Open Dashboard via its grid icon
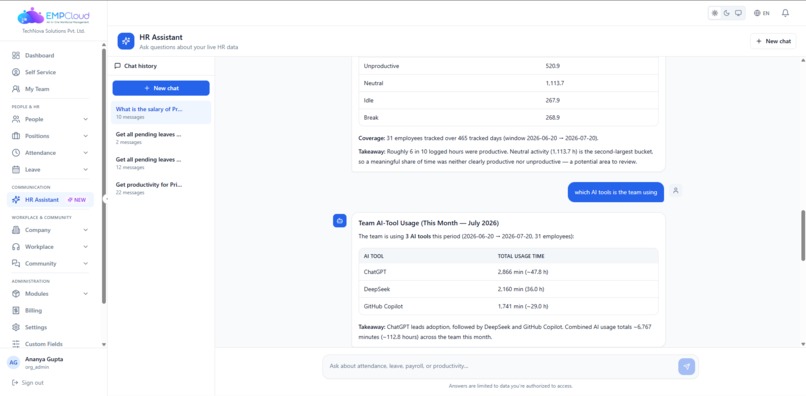This screenshot has height=396, width=806. (x=16, y=56)
